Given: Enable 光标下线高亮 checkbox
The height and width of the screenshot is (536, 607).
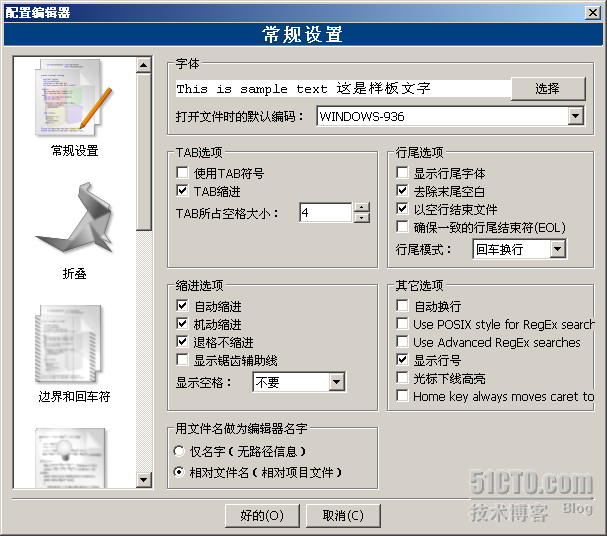Looking at the screenshot, I should pyautogui.click(x=402, y=378).
